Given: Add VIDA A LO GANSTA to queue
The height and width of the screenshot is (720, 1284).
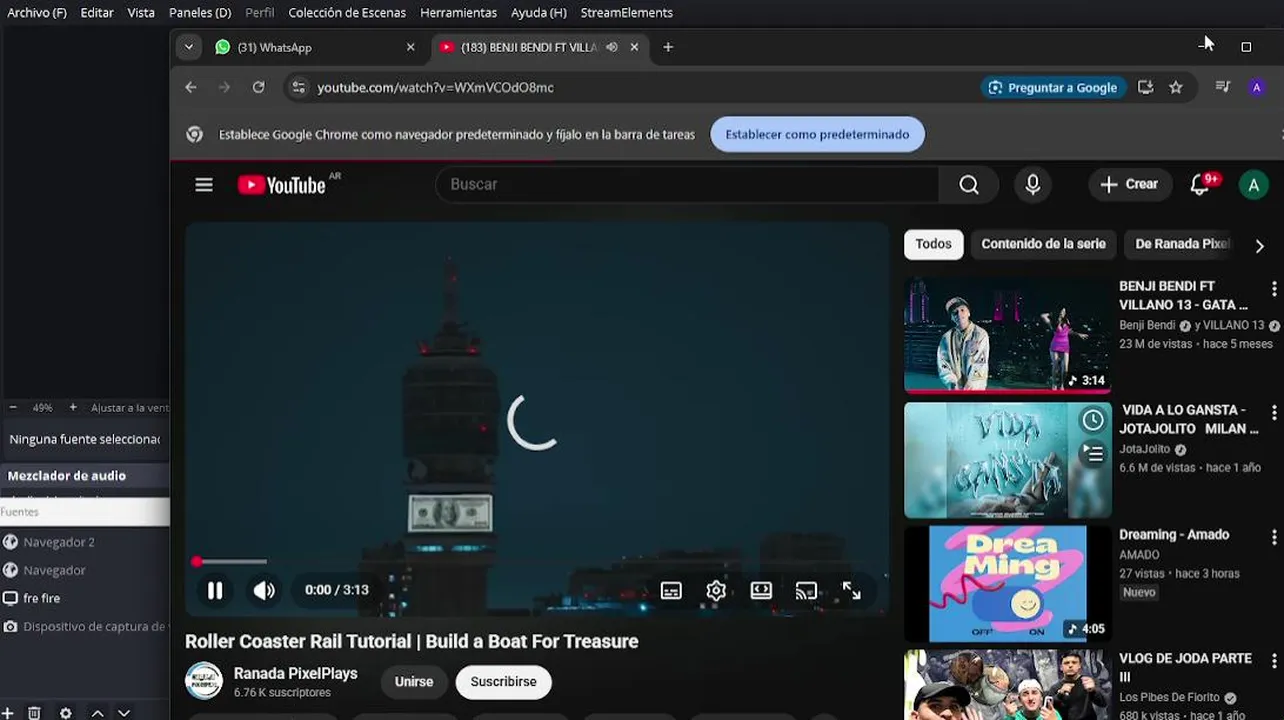Looking at the screenshot, I should [x=1093, y=454].
